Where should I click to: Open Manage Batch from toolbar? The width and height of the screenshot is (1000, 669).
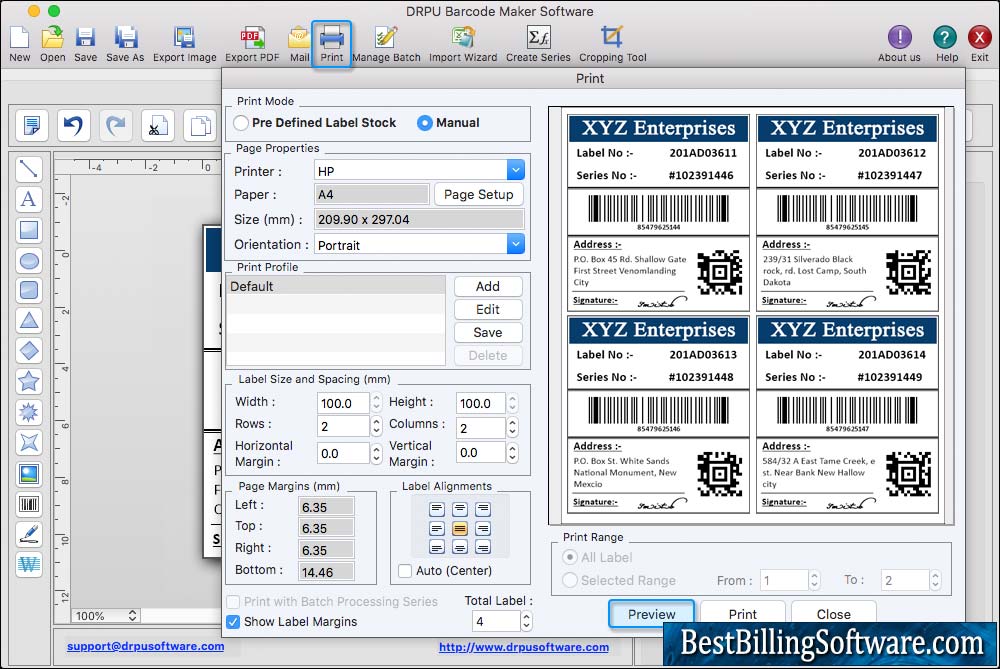tap(386, 40)
